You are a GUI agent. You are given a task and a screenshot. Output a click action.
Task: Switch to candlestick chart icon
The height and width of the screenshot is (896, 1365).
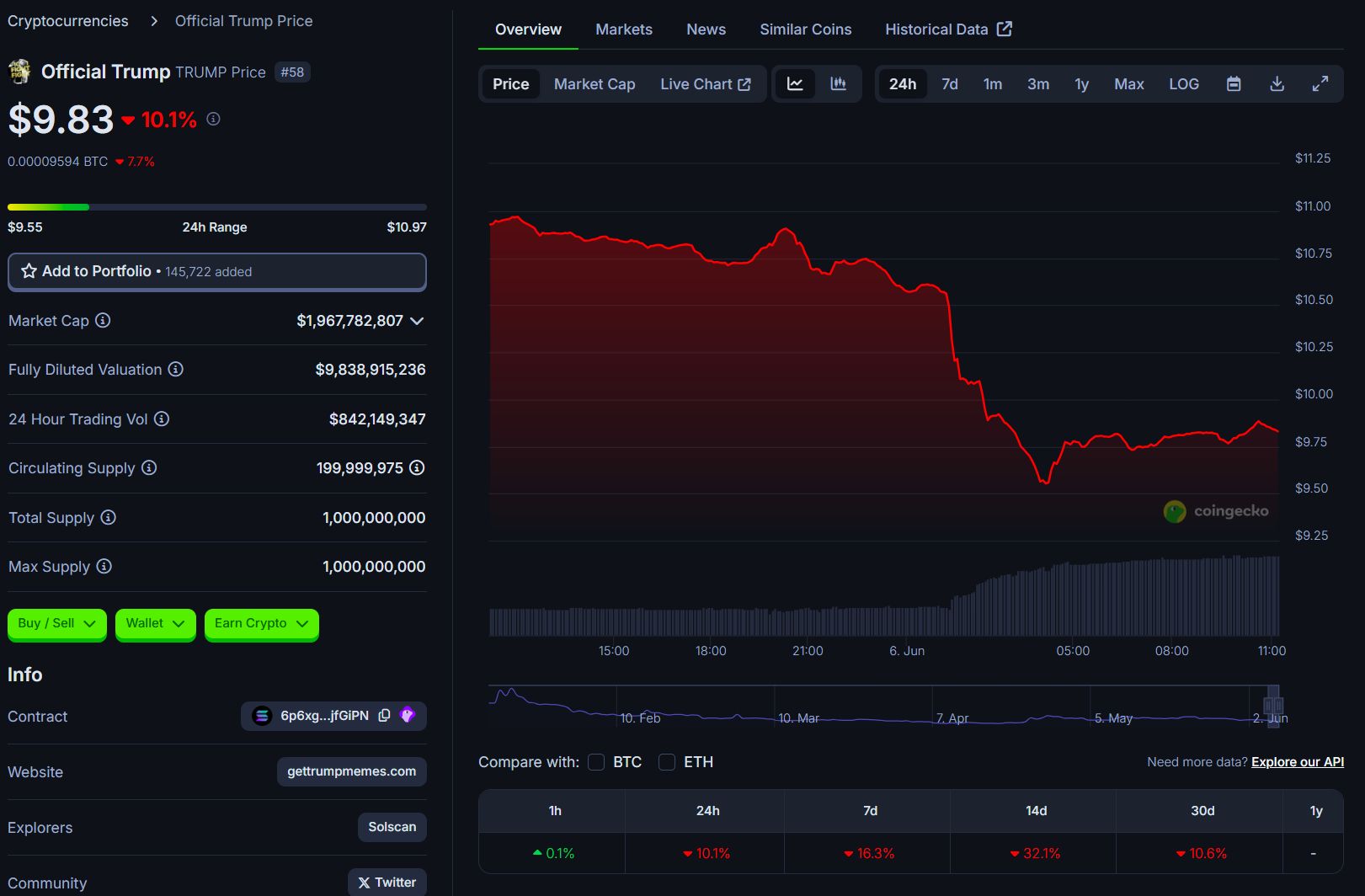(838, 83)
